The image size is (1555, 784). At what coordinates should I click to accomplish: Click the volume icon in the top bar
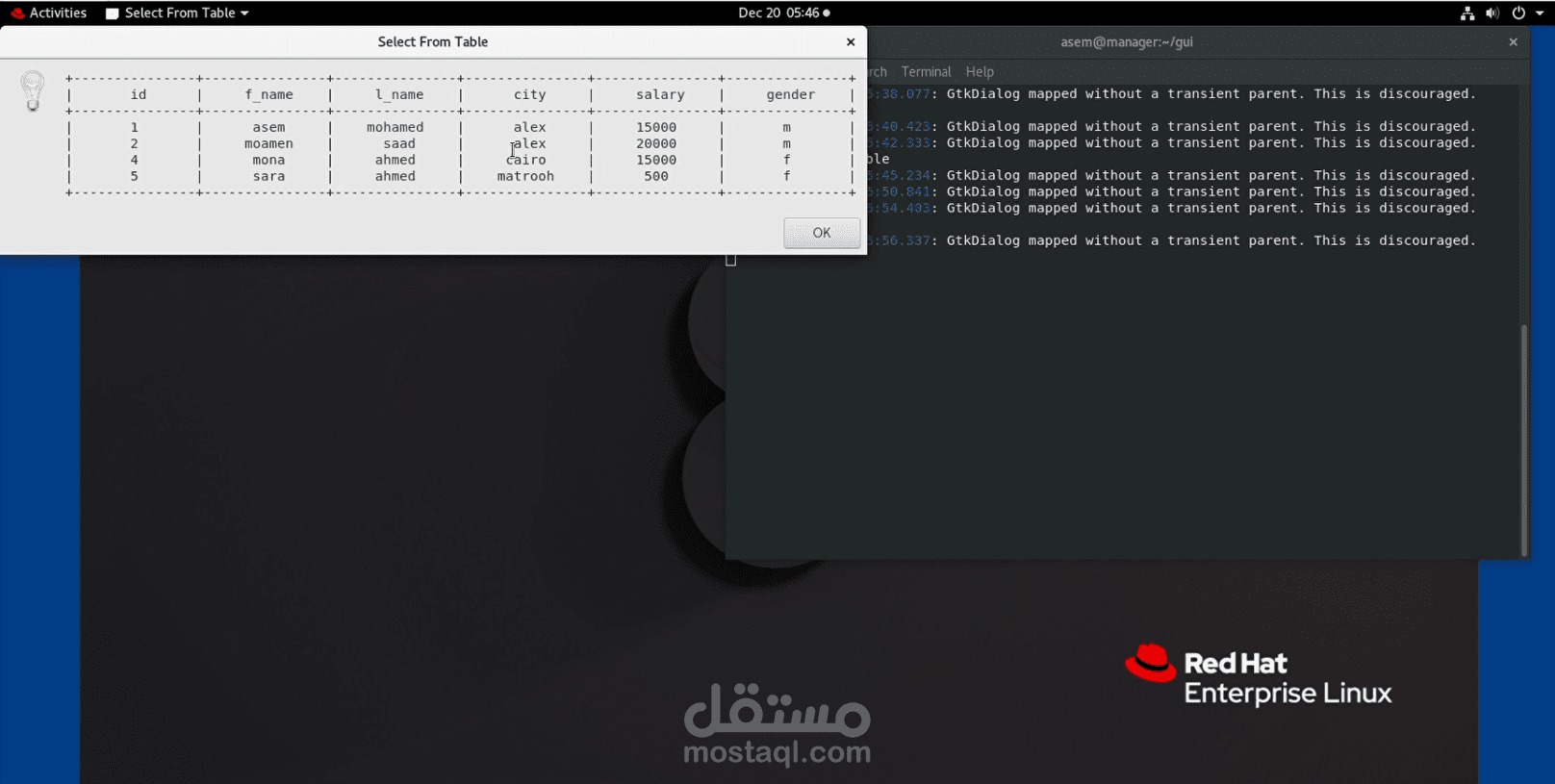[1492, 13]
